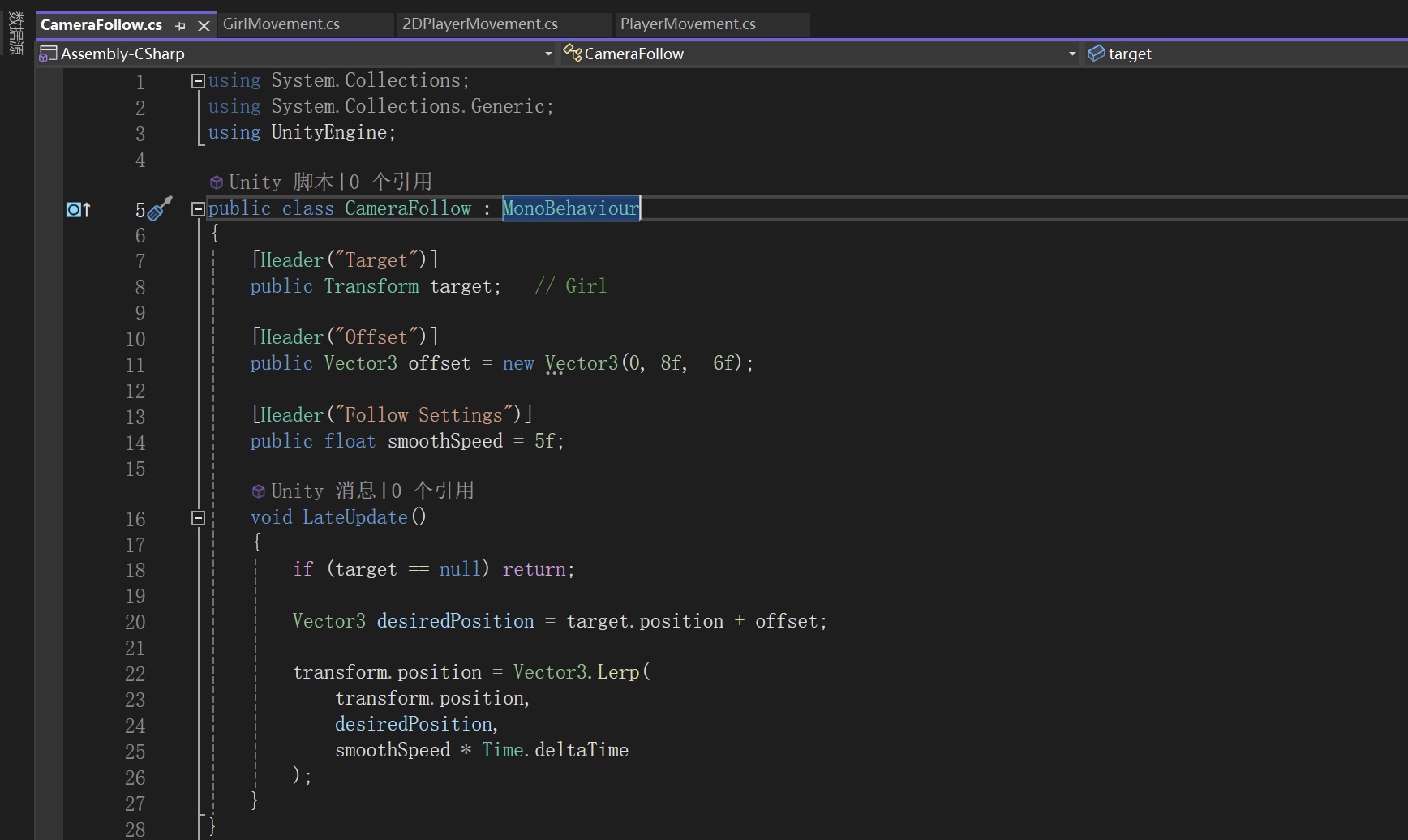Click the selected MonoBehaviour text
This screenshot has height=840, width=1408.
pos(571,208)
